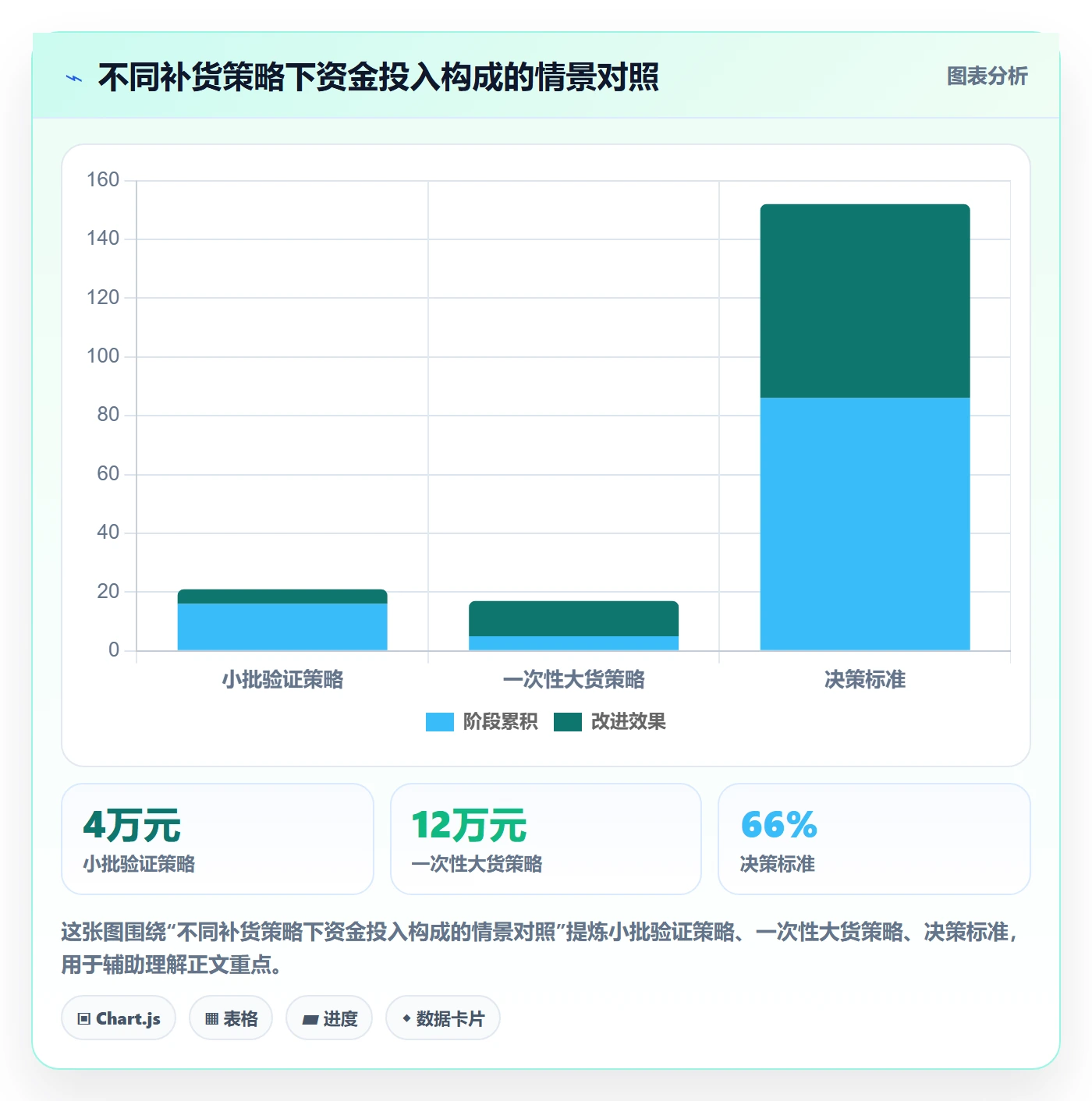Click the 12万元 一次性大货策略 card
This screenshot has height=1101, width=1092.
546,839
